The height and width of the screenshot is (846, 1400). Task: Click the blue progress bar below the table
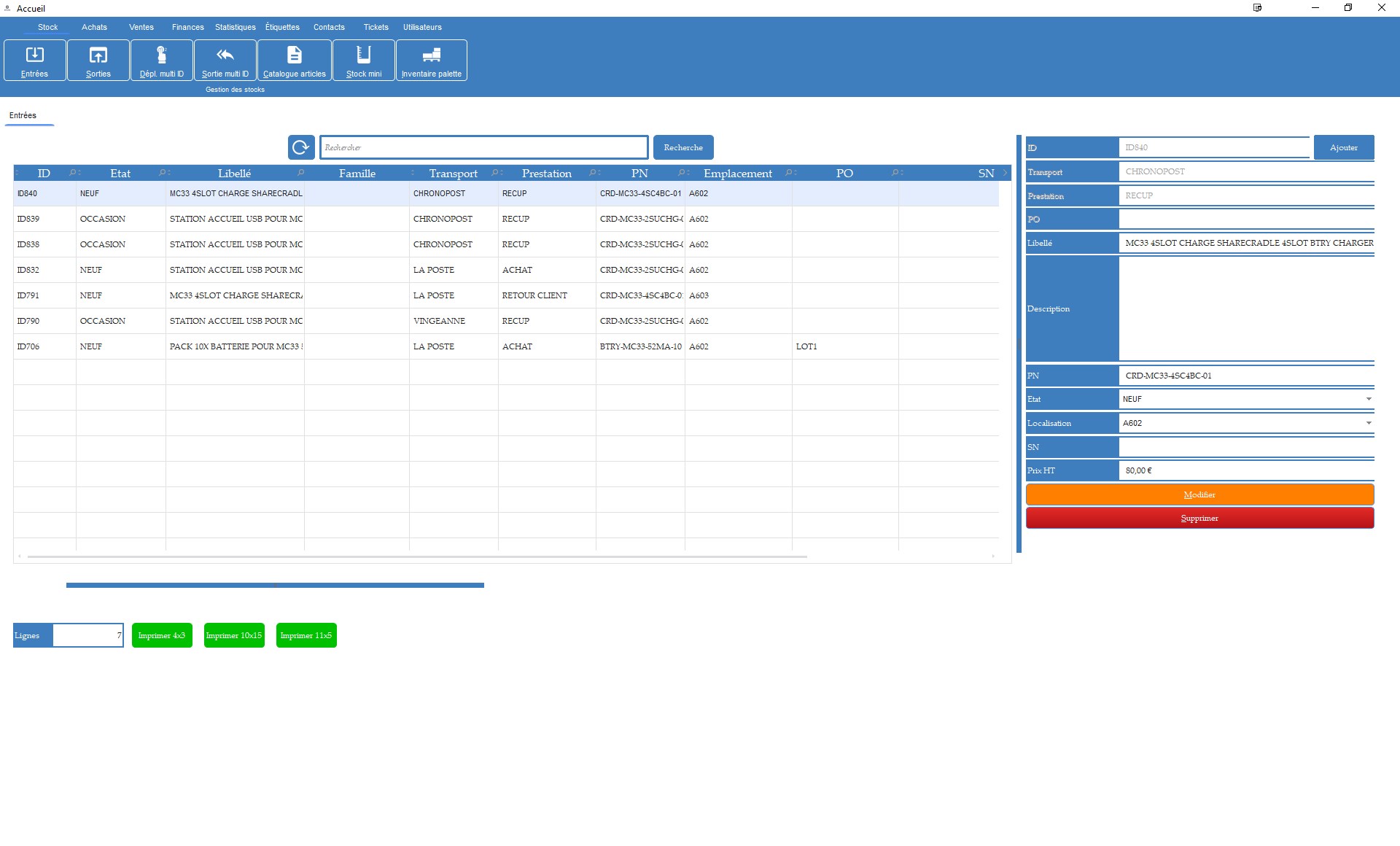pyautogui.click(x=275, y=585)
